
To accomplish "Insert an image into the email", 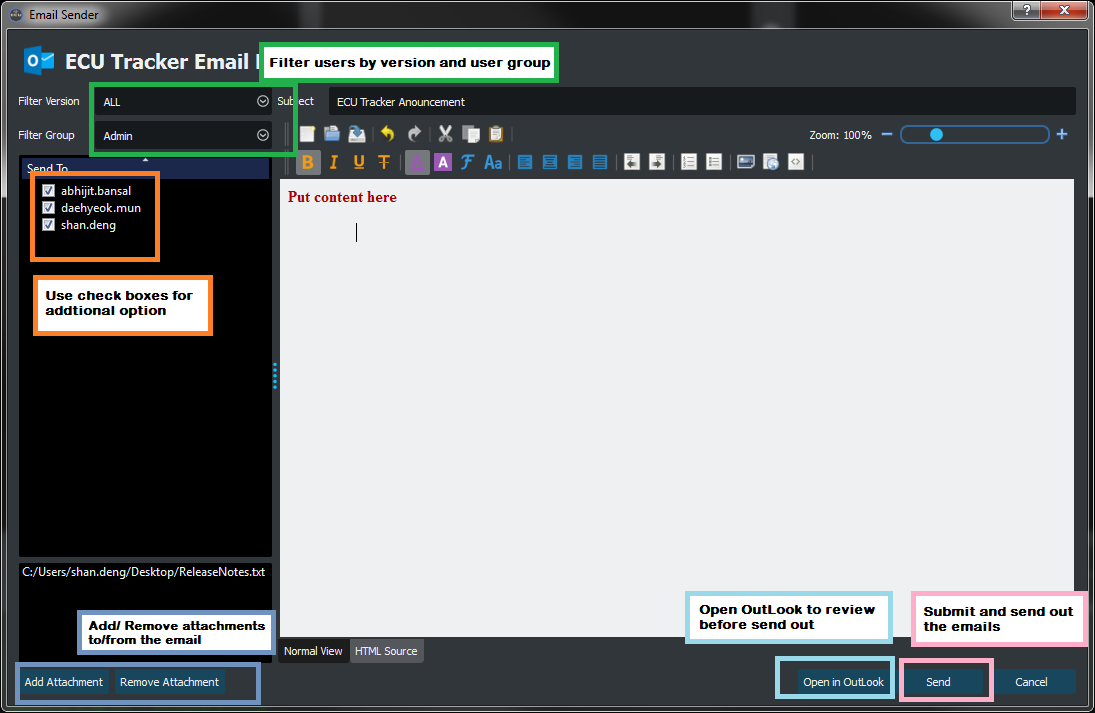I will (x=746, y=162).
